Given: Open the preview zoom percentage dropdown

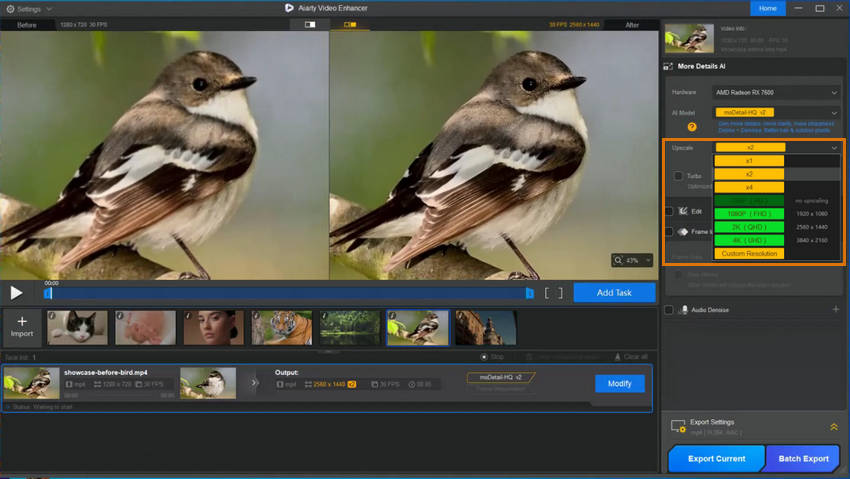Looking at the screenshot, I should point(648,261).
